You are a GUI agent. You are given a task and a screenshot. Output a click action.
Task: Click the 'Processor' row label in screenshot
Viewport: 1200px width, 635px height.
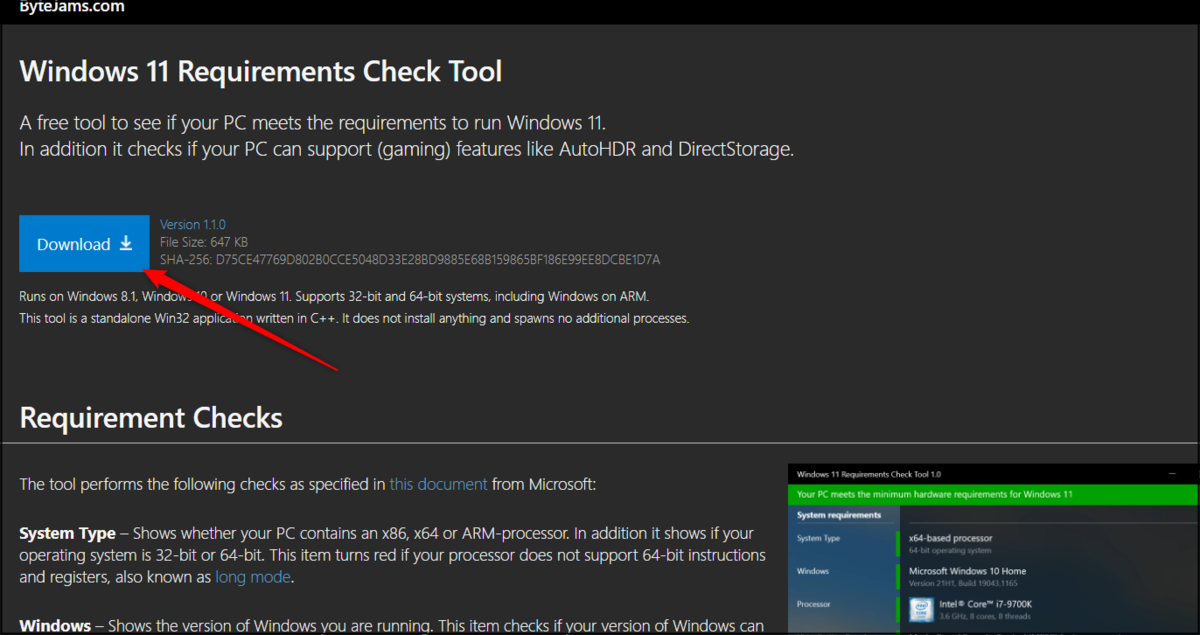[814, 604]
